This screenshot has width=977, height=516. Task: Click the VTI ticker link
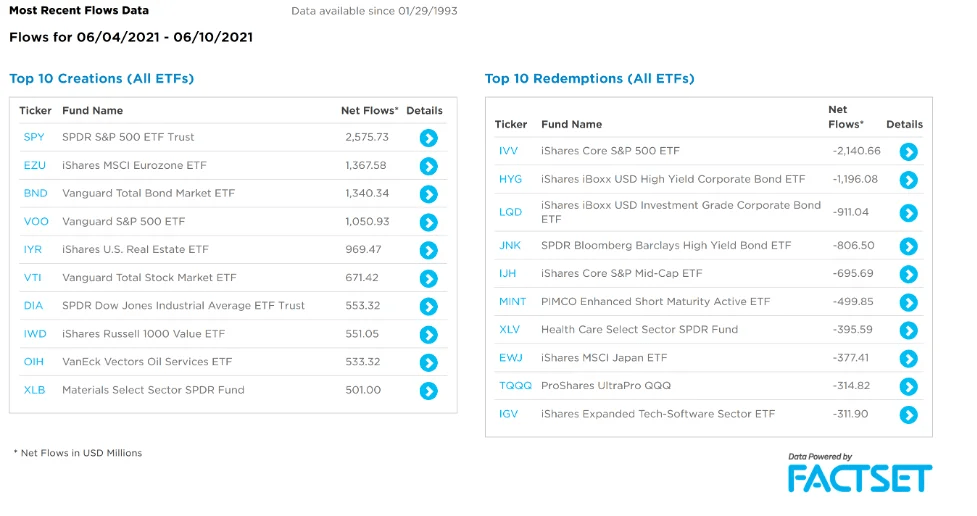point(32,277)
